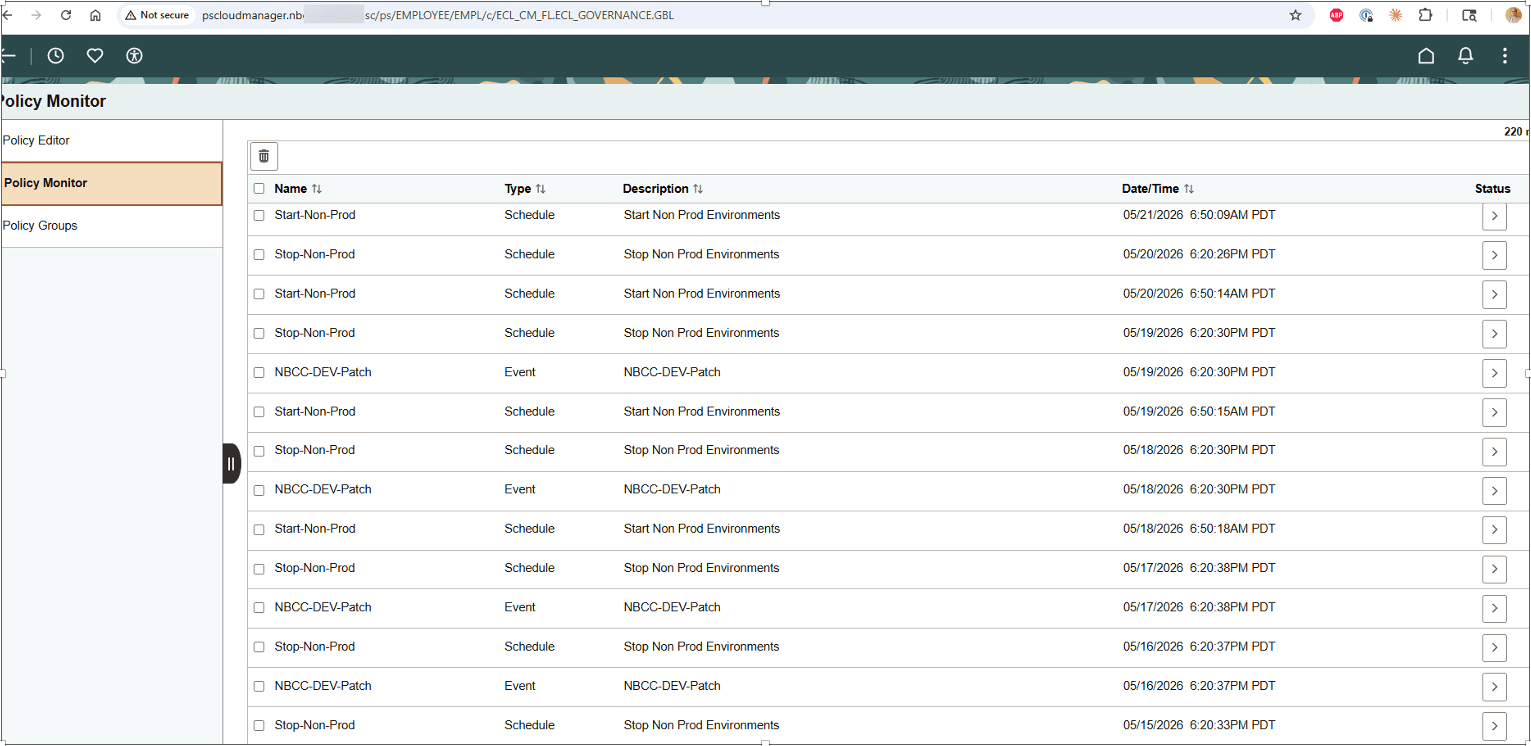Open status chevron for Stop-Non-Prod 05/15/2026 row
This screenshot has height=746, width=1531.
(1494, 726)
